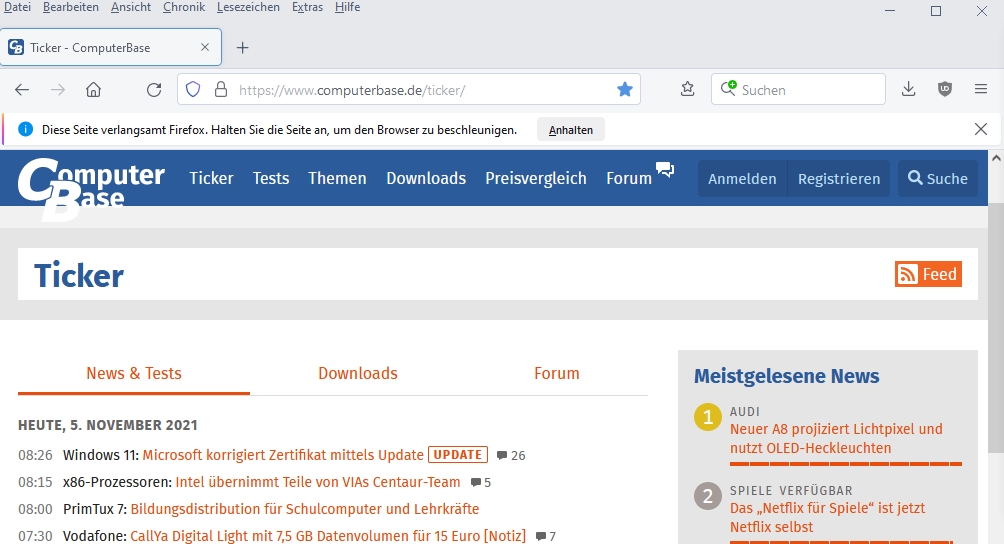
Task: Click the browser forward arrow
Action: (58, 90)
